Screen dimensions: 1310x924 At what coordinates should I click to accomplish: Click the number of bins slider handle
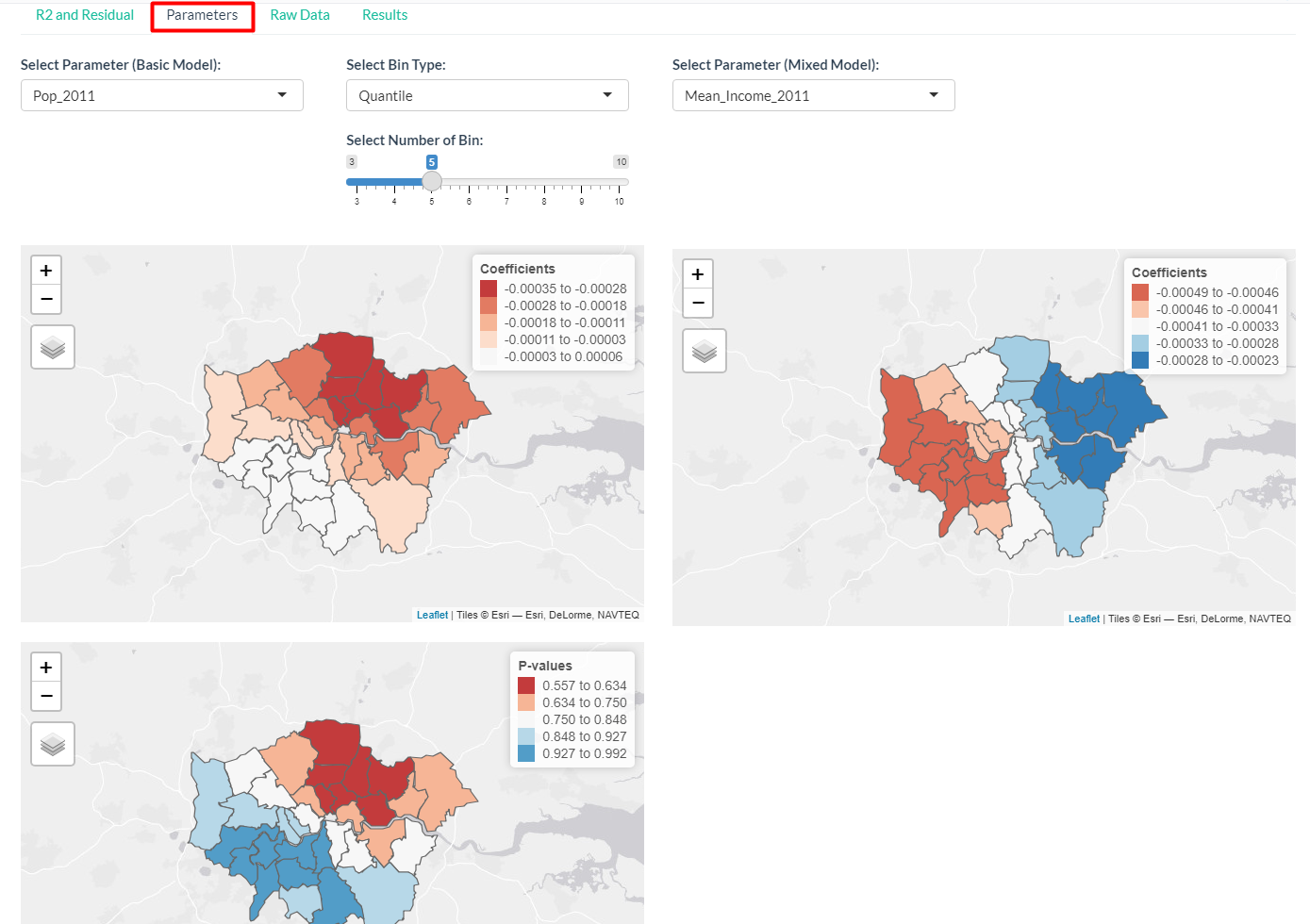coord(432,181)
